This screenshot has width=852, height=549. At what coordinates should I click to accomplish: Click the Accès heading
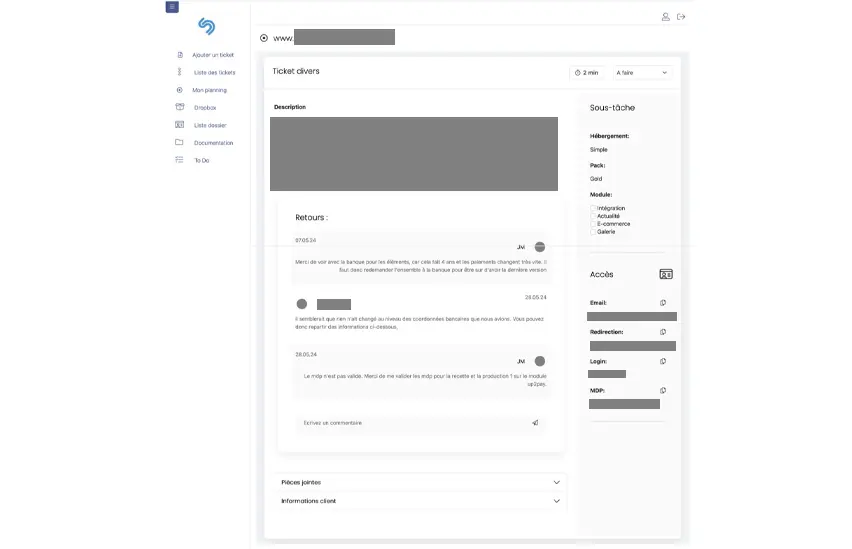click(602, 274)
